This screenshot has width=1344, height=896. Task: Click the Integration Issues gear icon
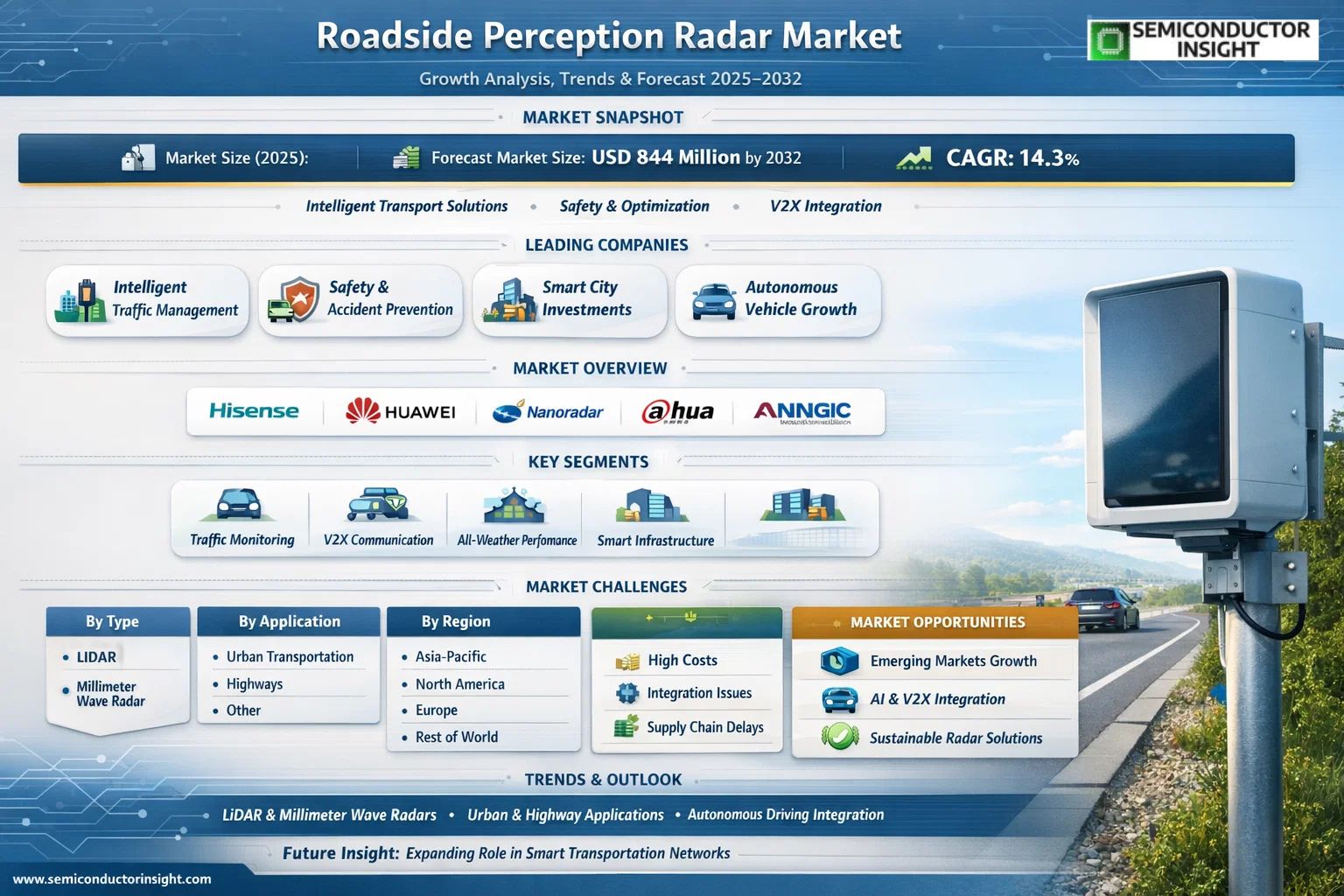click(x=627, y=694)
